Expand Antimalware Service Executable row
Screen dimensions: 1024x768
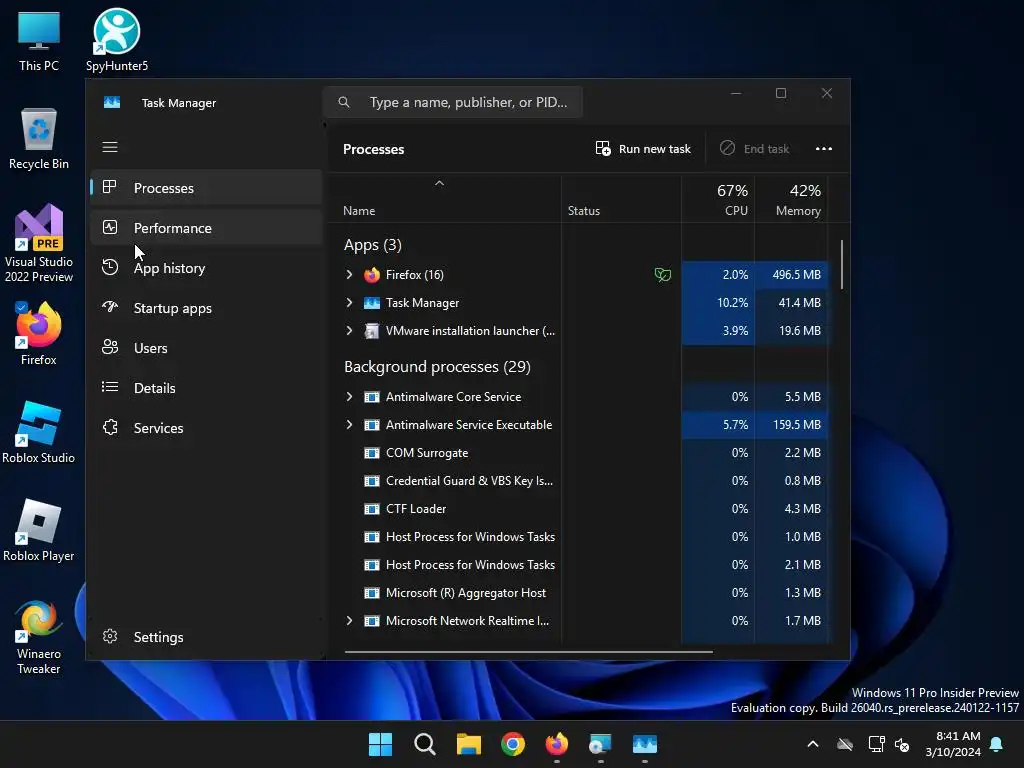point(349,424)
